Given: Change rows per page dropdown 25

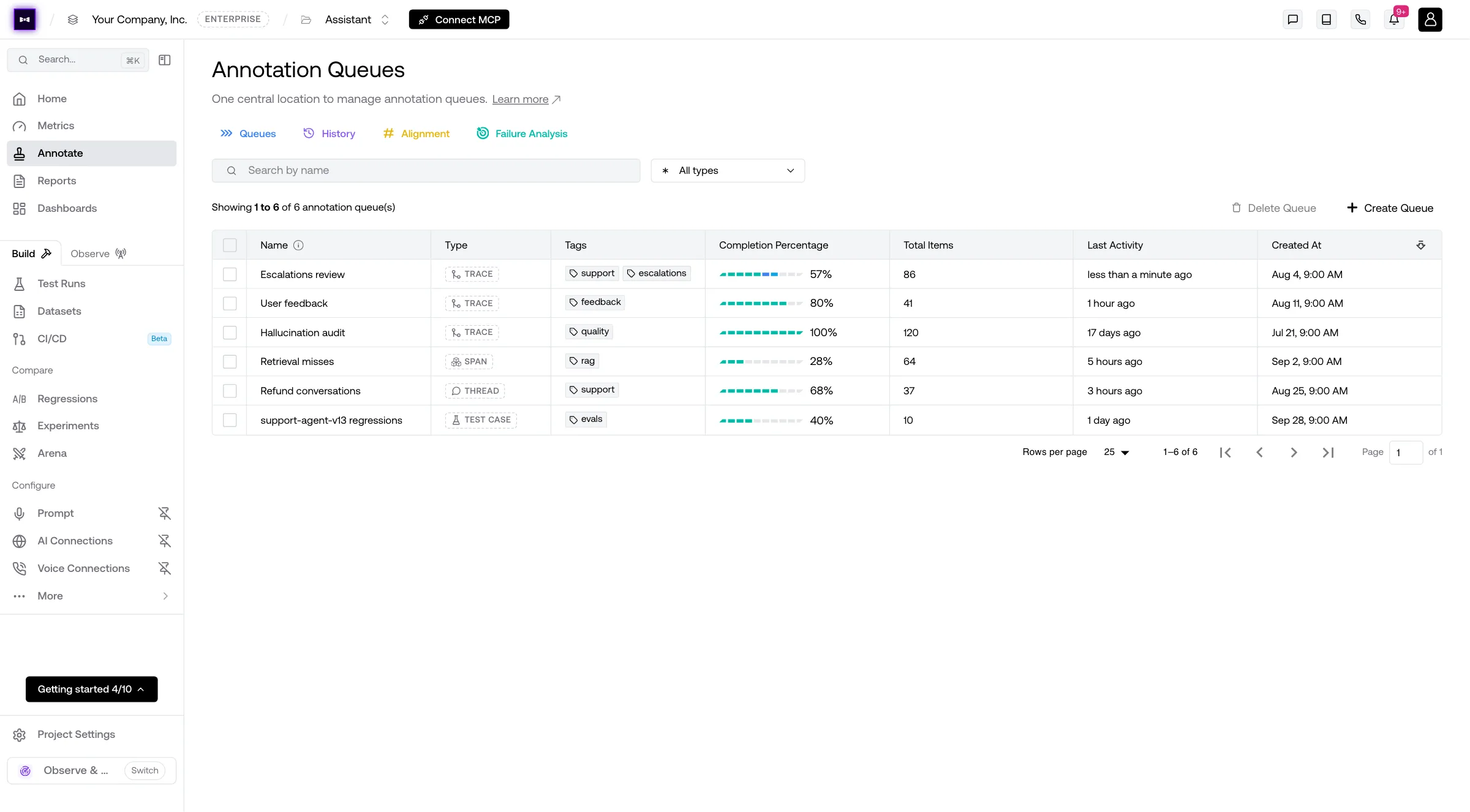Looking at the screenshot, I should (x=1116, y=453).
